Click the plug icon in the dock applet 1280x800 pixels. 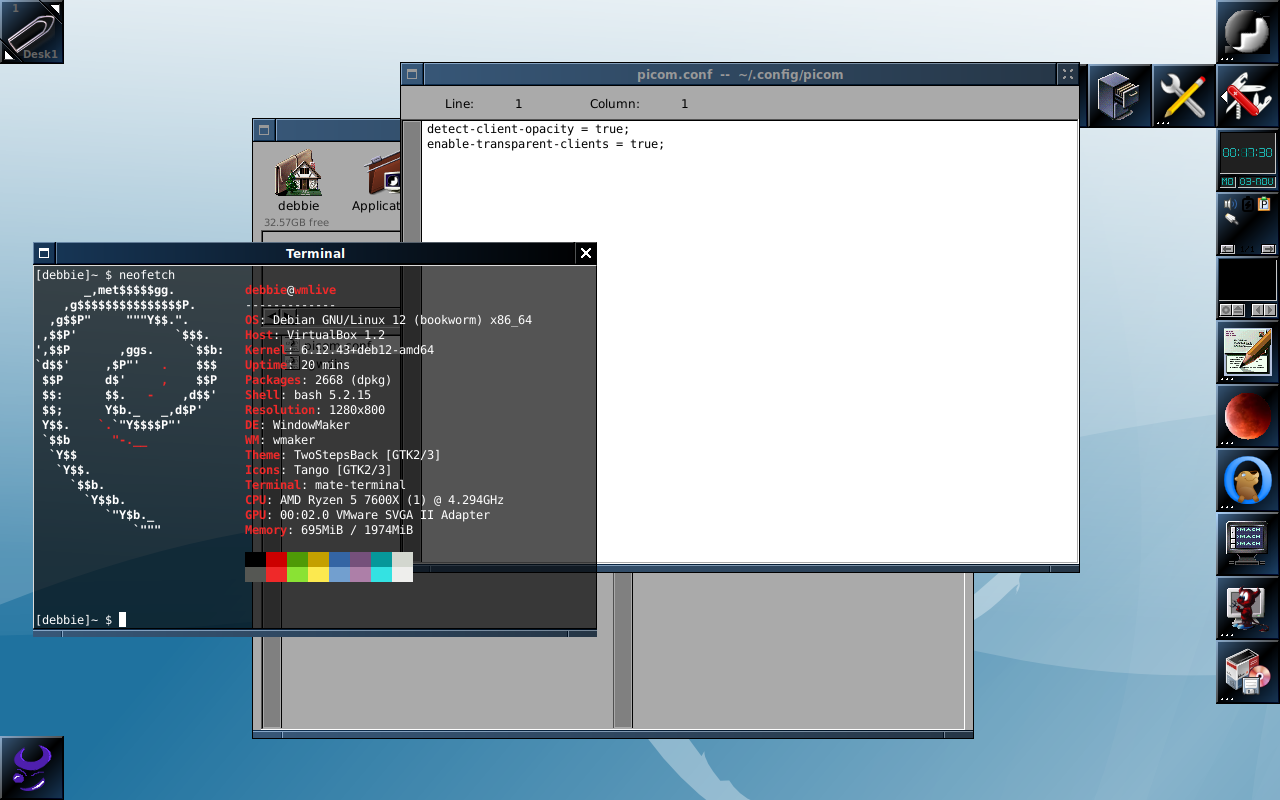point(1233,221)
